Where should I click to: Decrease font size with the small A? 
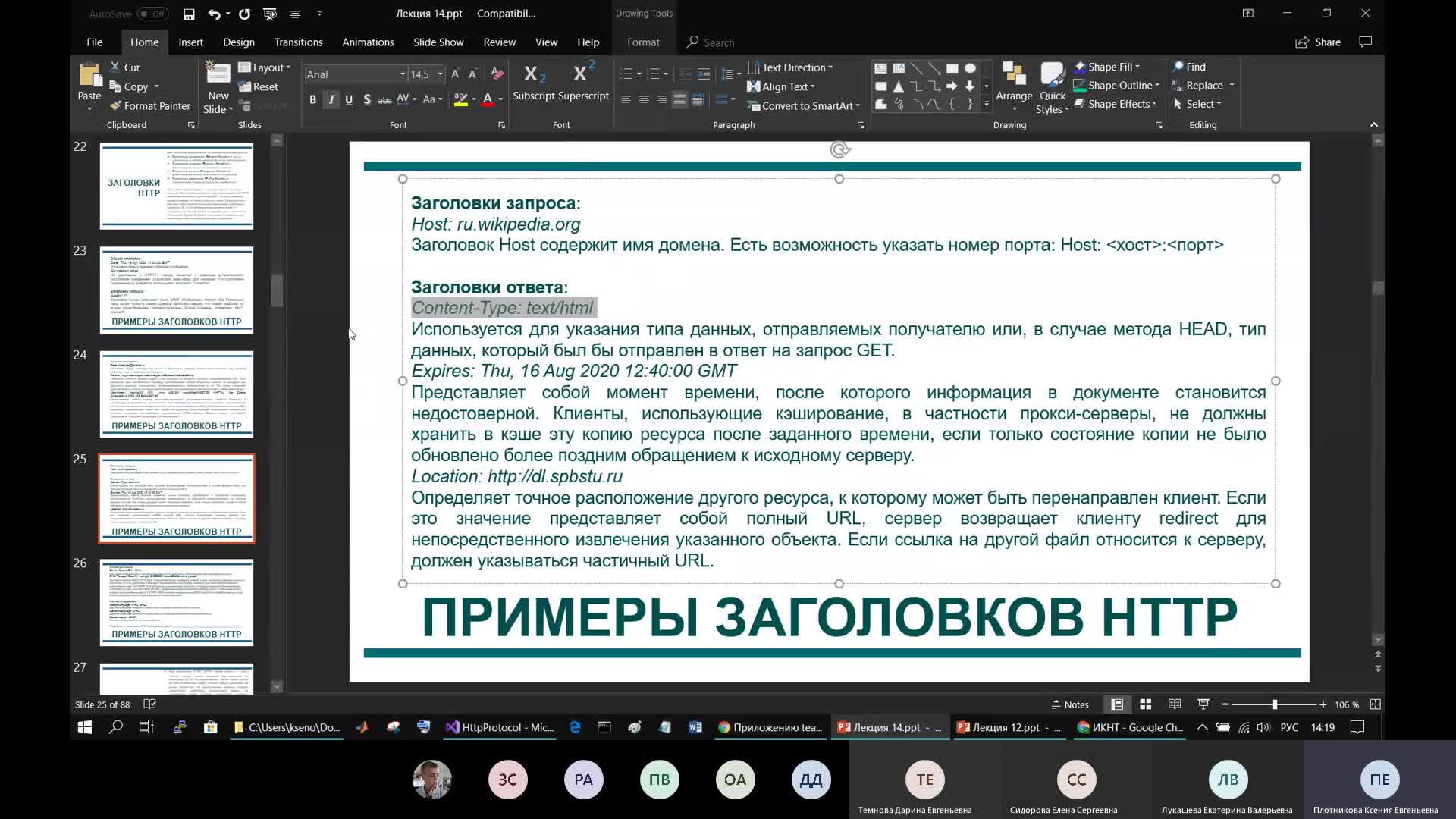pos(472,74)
